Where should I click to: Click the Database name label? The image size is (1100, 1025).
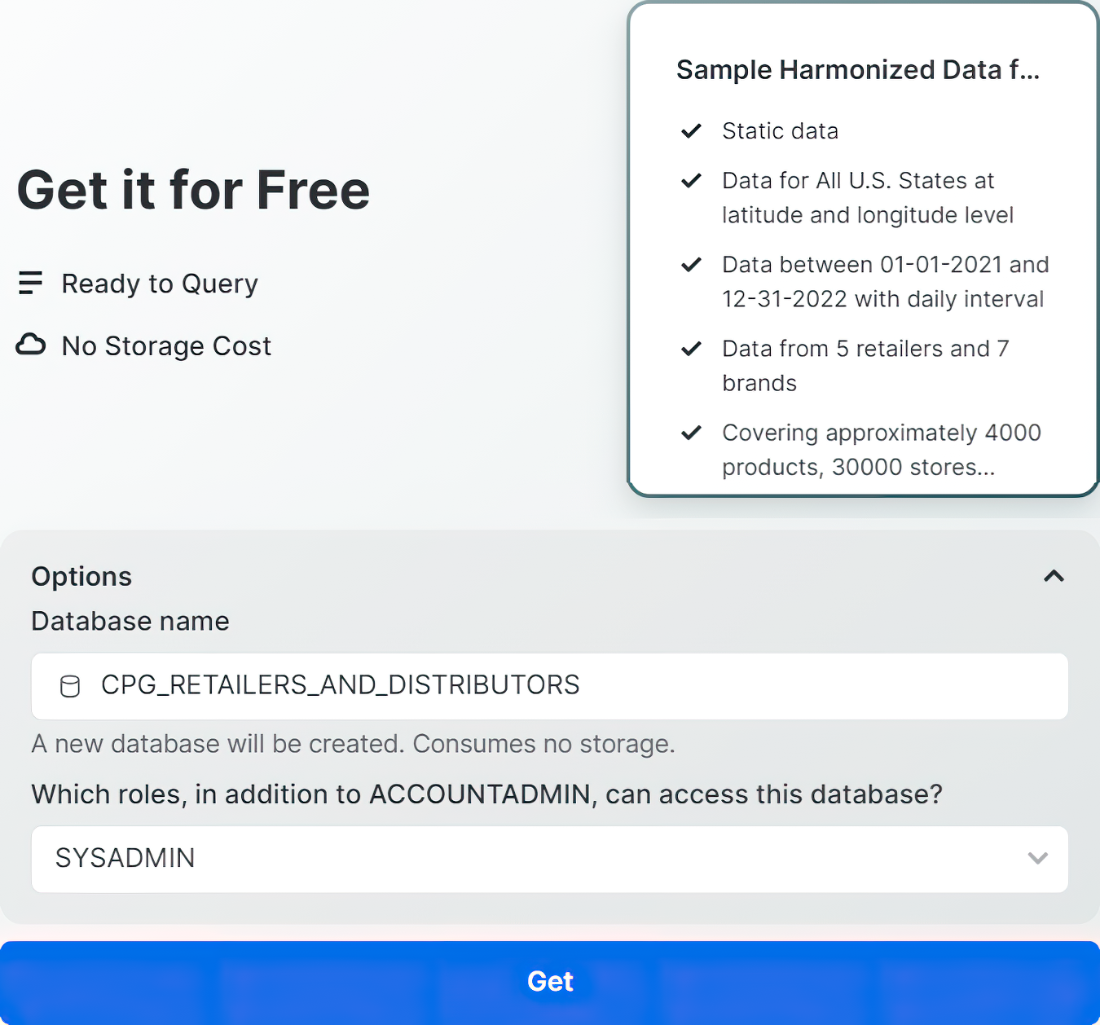(x=130, y=622)
